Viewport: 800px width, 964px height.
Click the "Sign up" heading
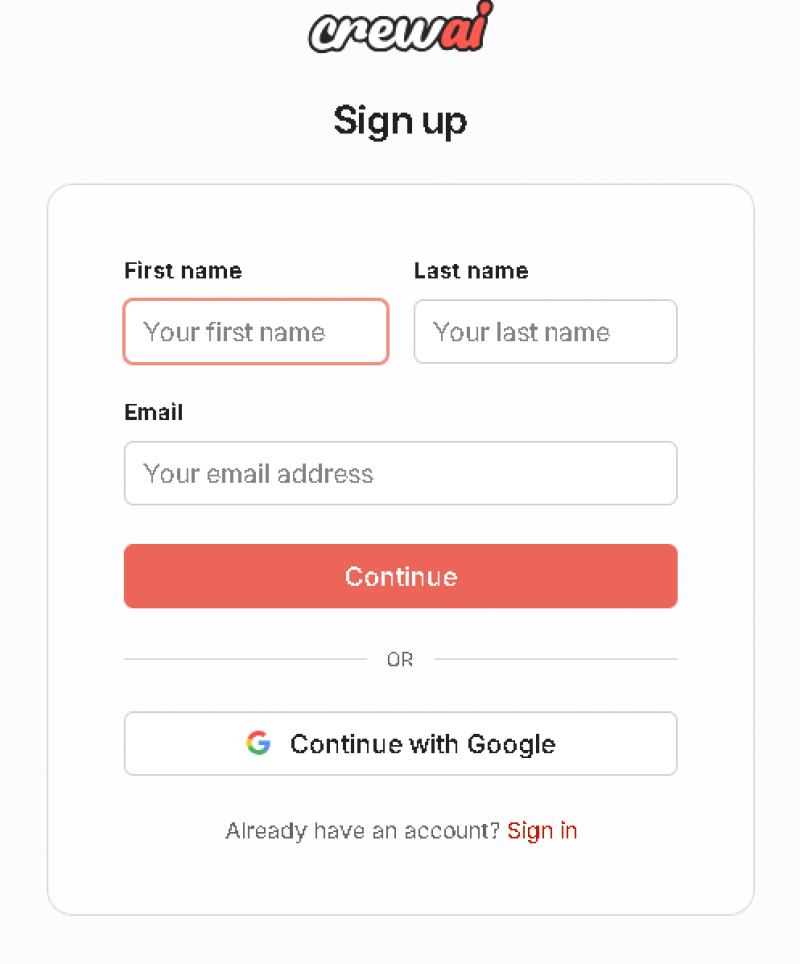[400, 120]
